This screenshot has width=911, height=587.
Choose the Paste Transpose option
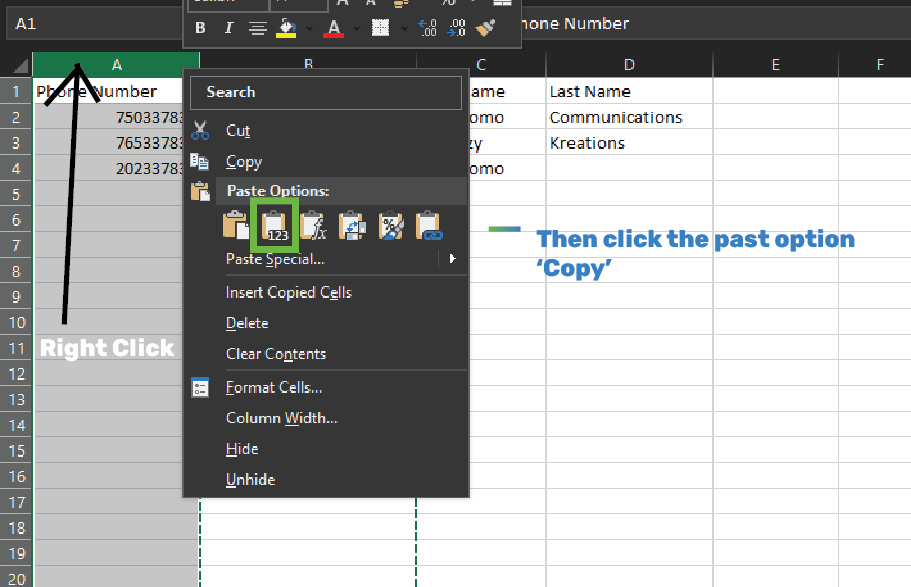(352, 226)
